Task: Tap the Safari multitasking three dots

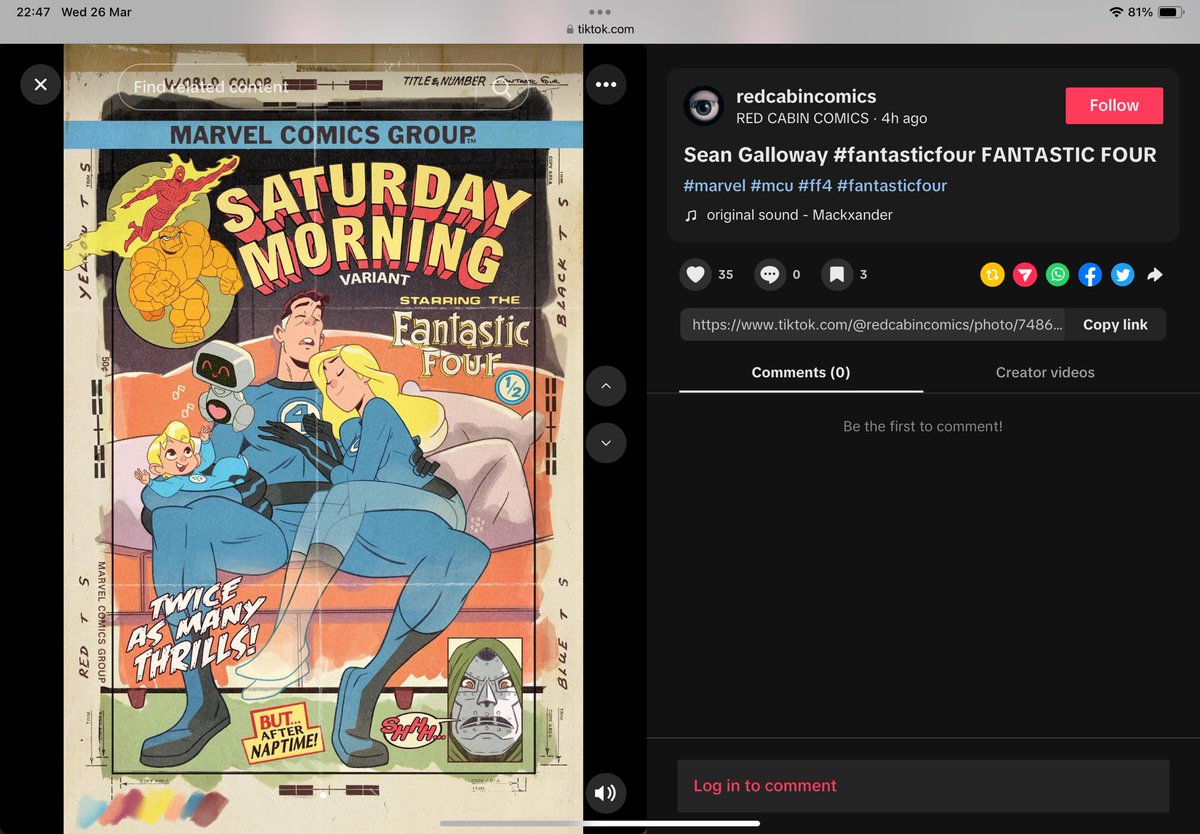Action: point(600,12)
